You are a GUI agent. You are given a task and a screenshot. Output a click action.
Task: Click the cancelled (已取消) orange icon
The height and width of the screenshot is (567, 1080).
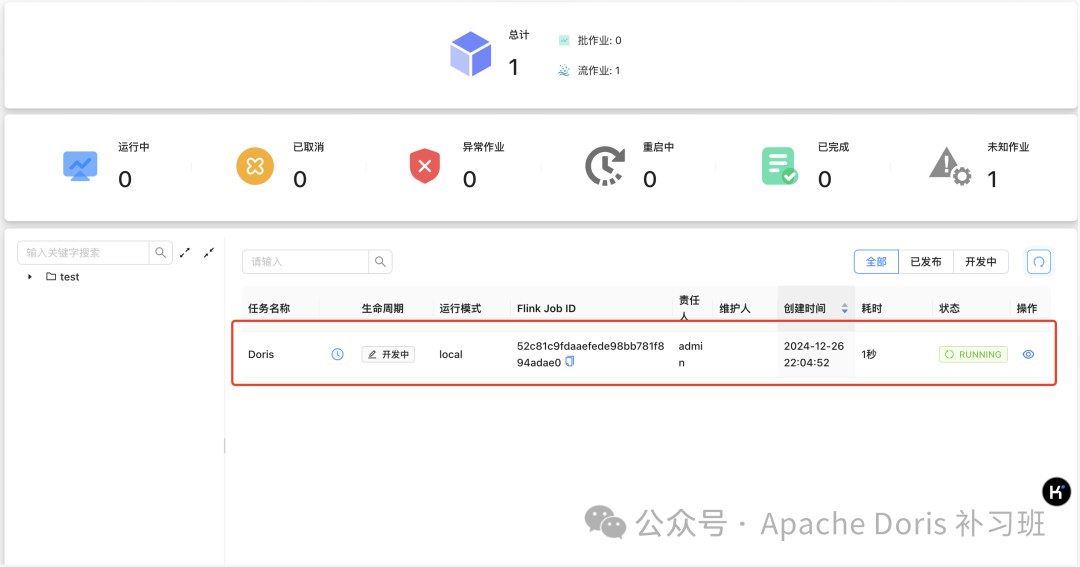(255, 166)
